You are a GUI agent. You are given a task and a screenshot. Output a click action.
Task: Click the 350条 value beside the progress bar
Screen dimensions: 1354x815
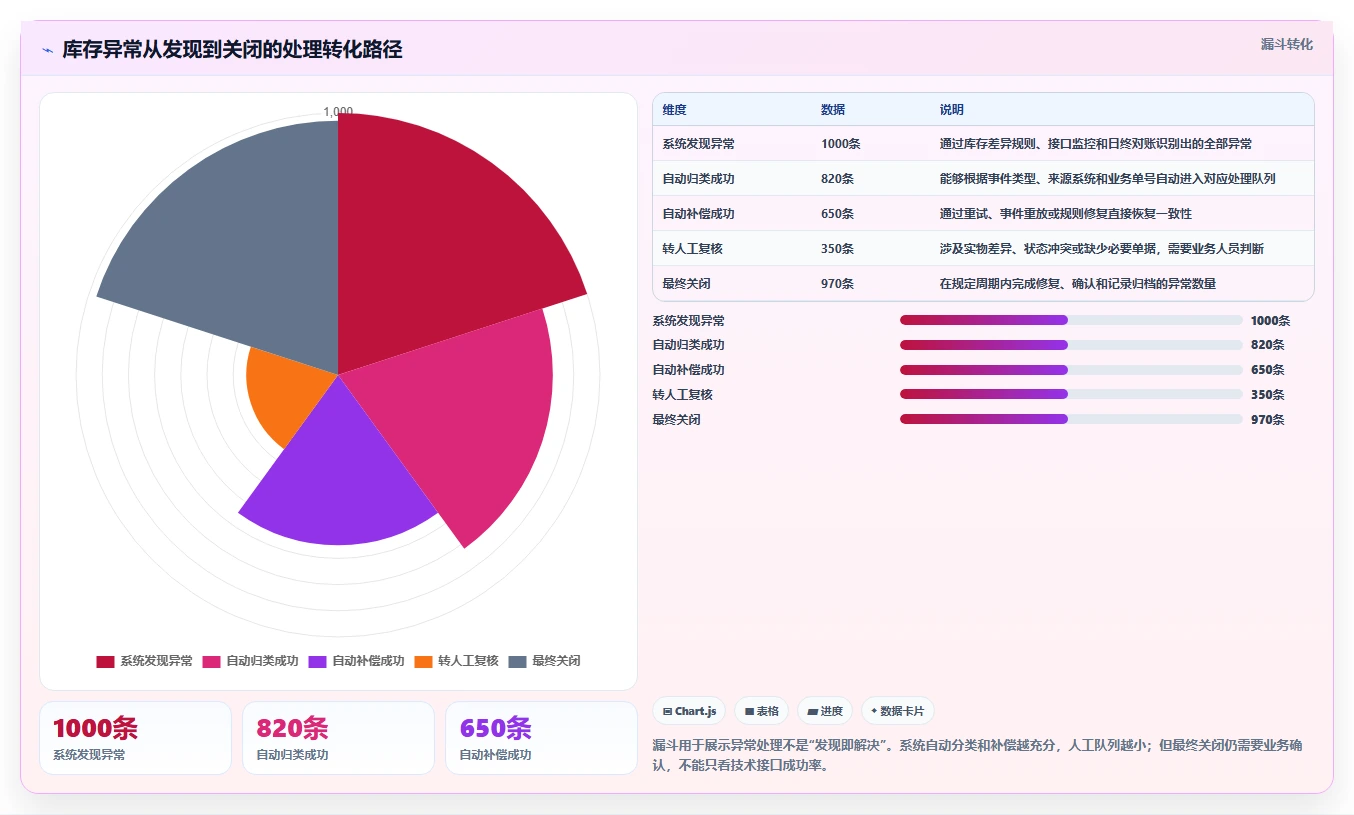tap(1267, 395)
